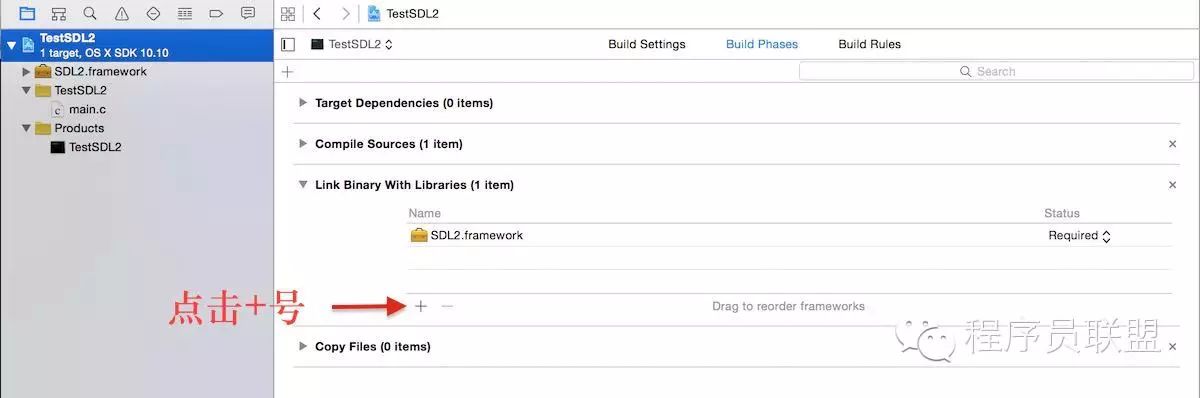Toggle the targets list sidebar icon

(x=289, y=44)
